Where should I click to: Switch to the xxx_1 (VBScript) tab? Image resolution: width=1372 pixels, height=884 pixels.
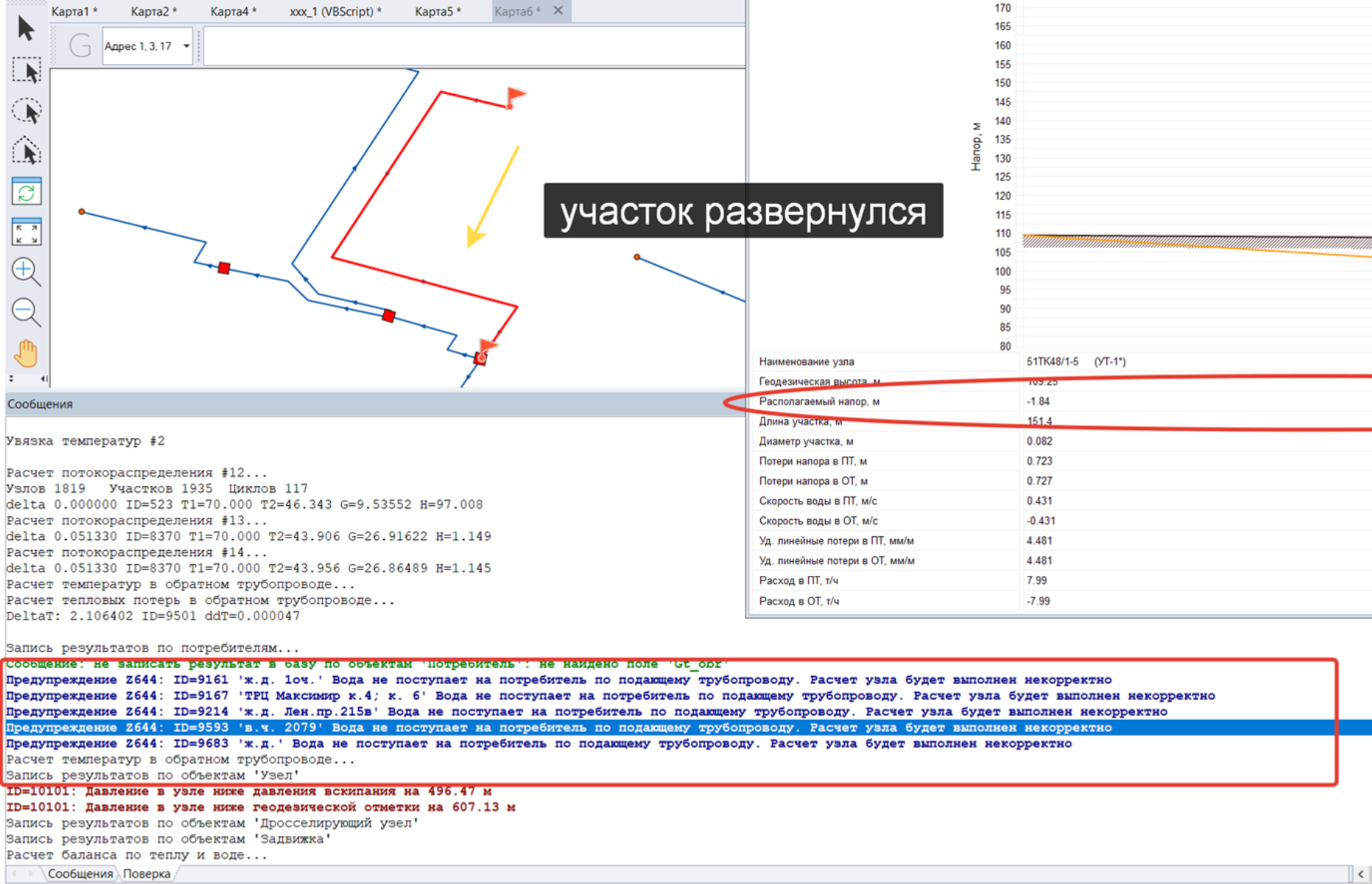pyautogui.click(x=335, y=11)
